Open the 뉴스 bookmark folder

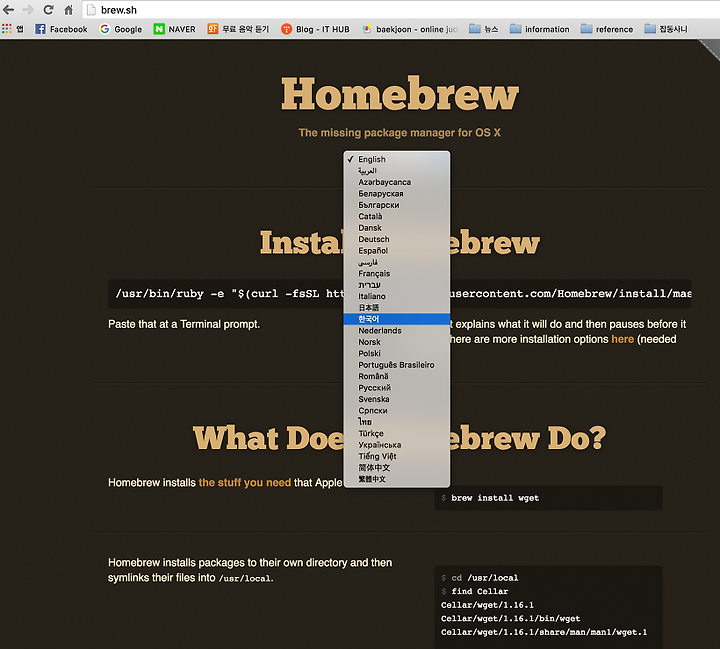(x=484, y=29)
